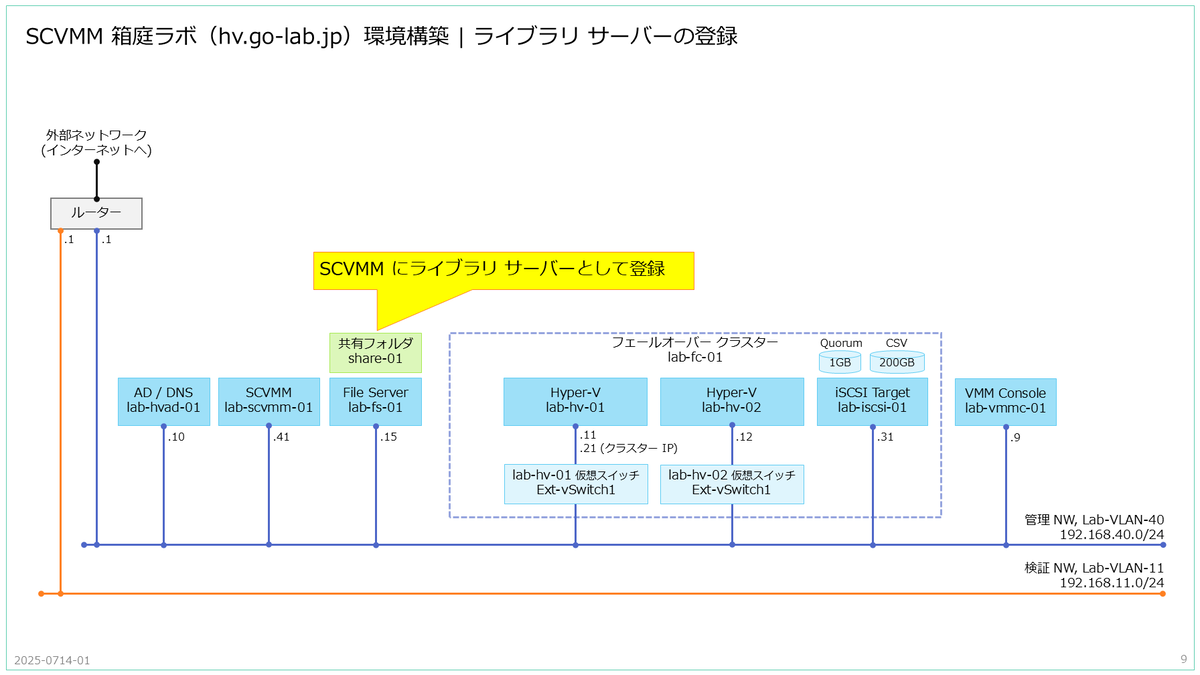Click the yellow SCVMM ライブラリ サーバー callout

click(x=503, y=270)
